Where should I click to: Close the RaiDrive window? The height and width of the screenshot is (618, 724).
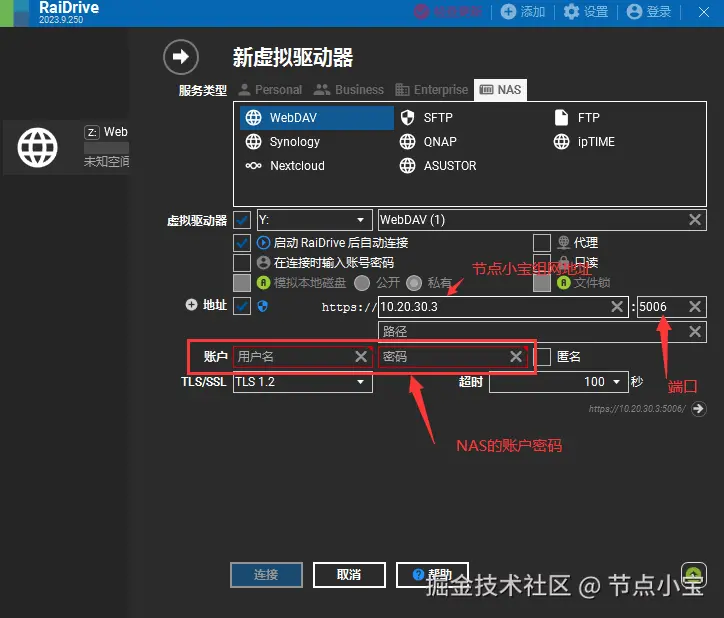pyautogui.click(x=703, y=12)
